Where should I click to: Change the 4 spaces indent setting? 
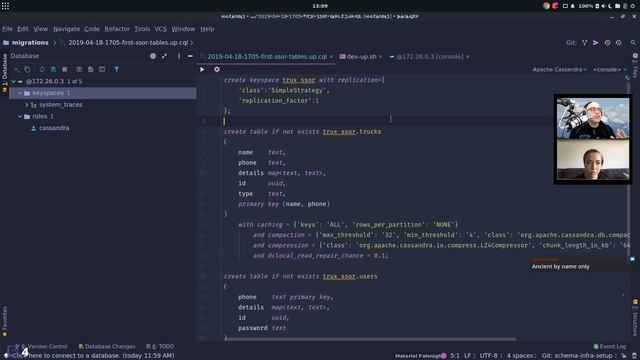coord(521,356)
